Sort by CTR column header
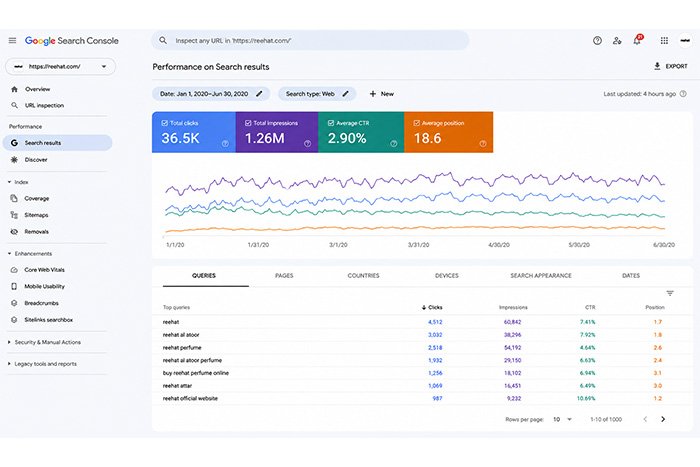 click(590, 307)
